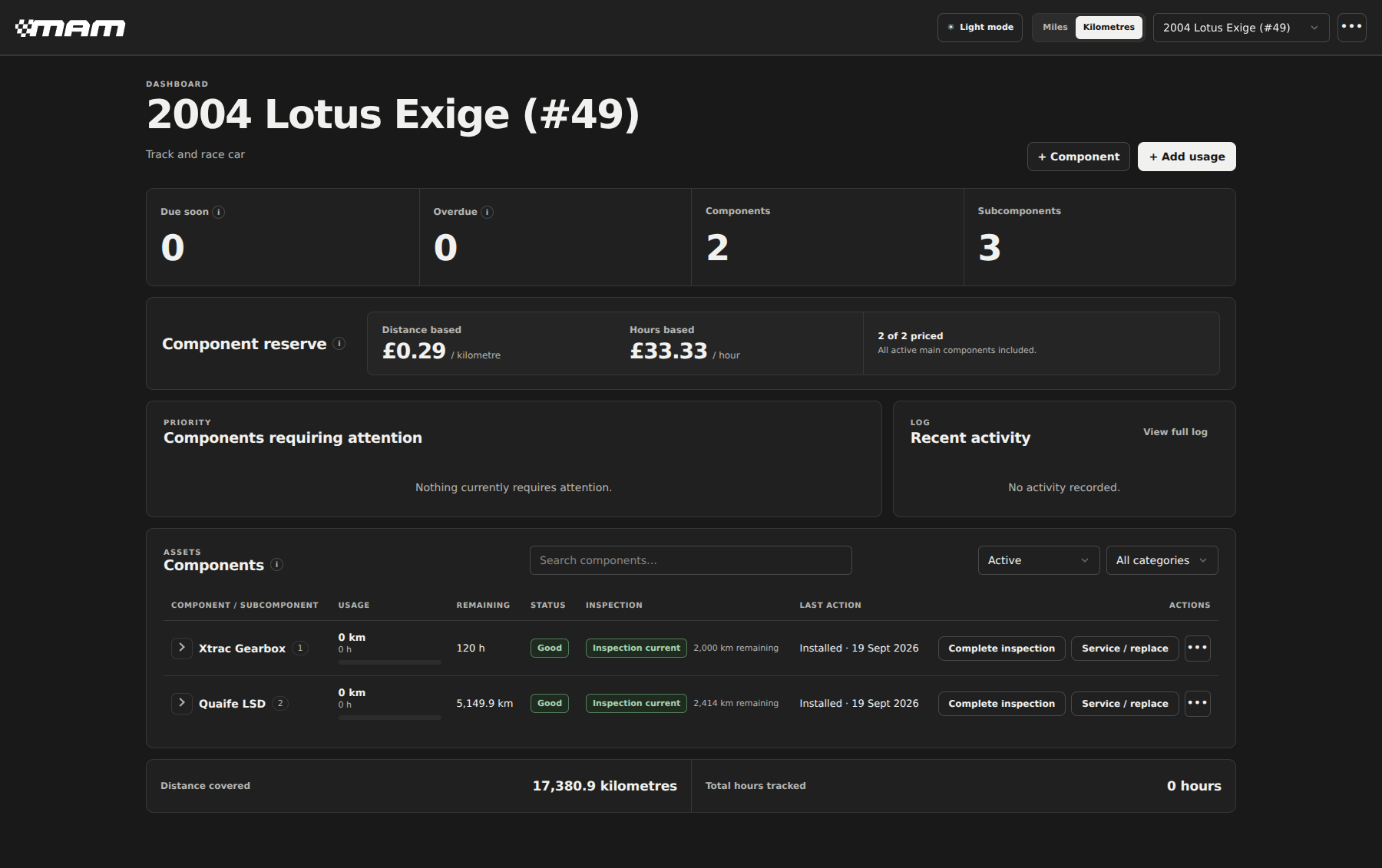Click the 0 hours total tracked value
Screen dimensions: 1382x868
tap(1194, 786)
